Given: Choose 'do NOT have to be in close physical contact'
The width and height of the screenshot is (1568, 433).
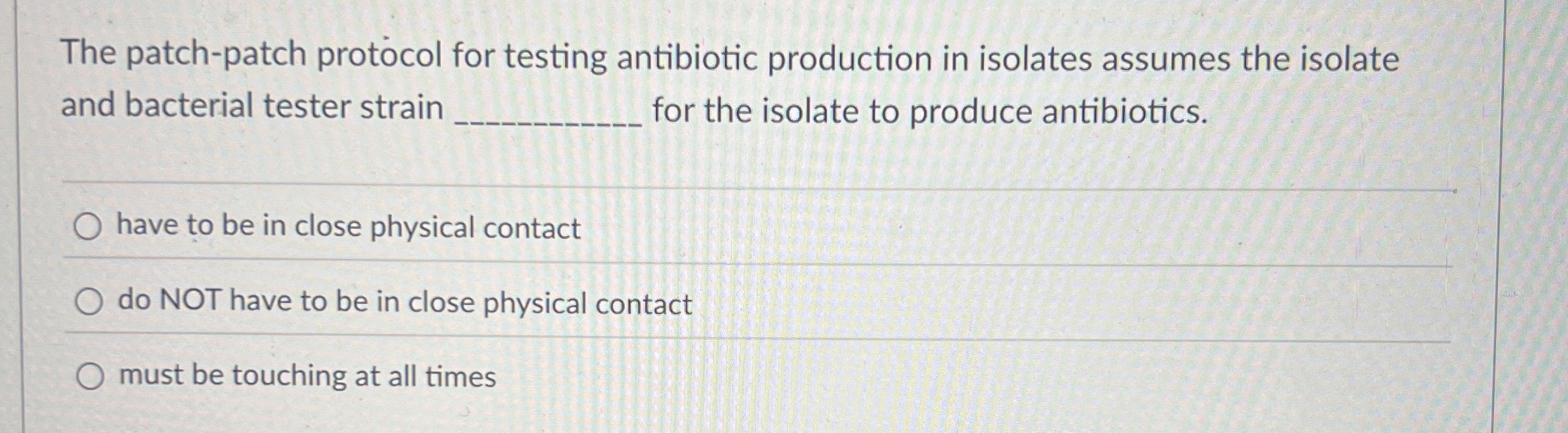Looking at the screenshot, I should coord(90,301).
